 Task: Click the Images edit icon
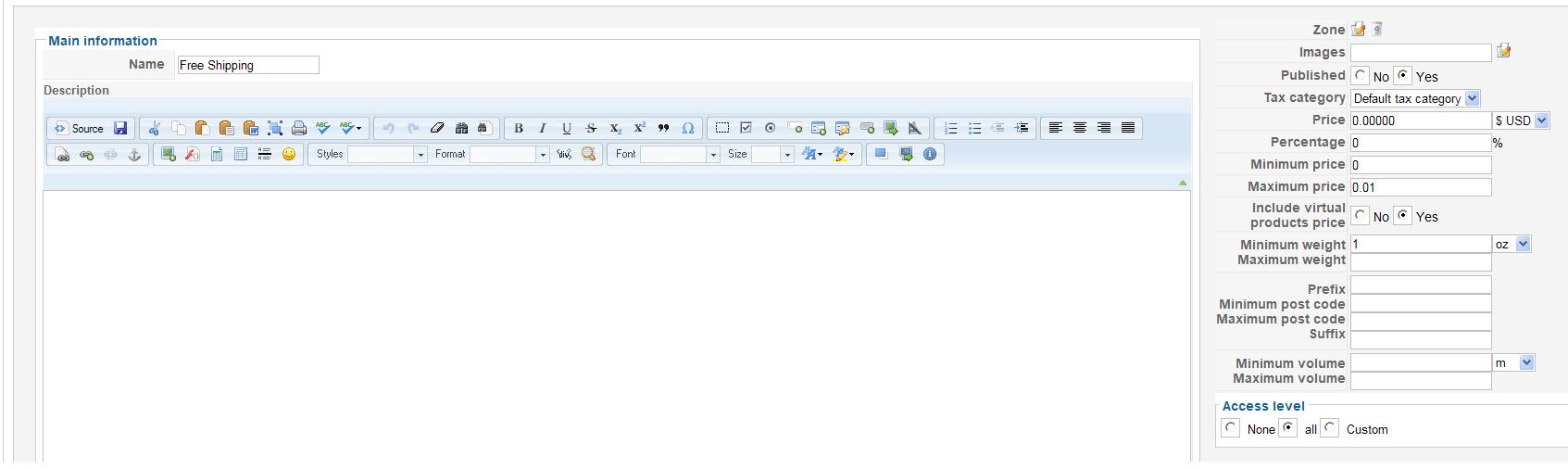click(1503, 51)
